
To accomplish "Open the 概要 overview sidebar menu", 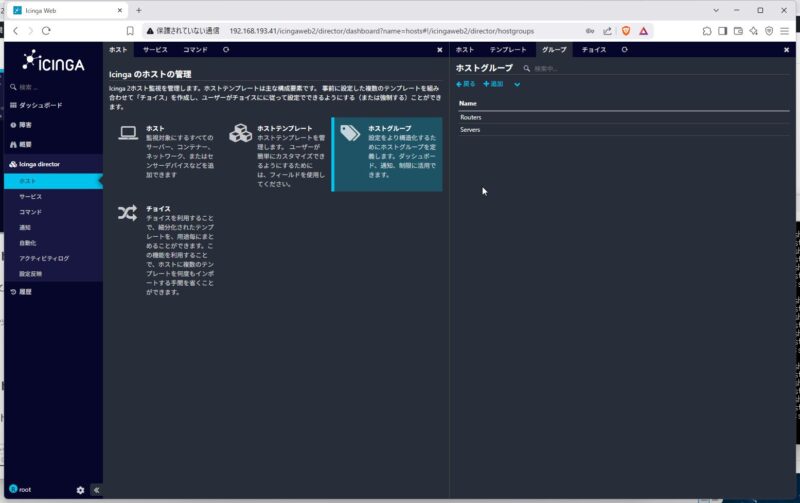I will (25, 144).
